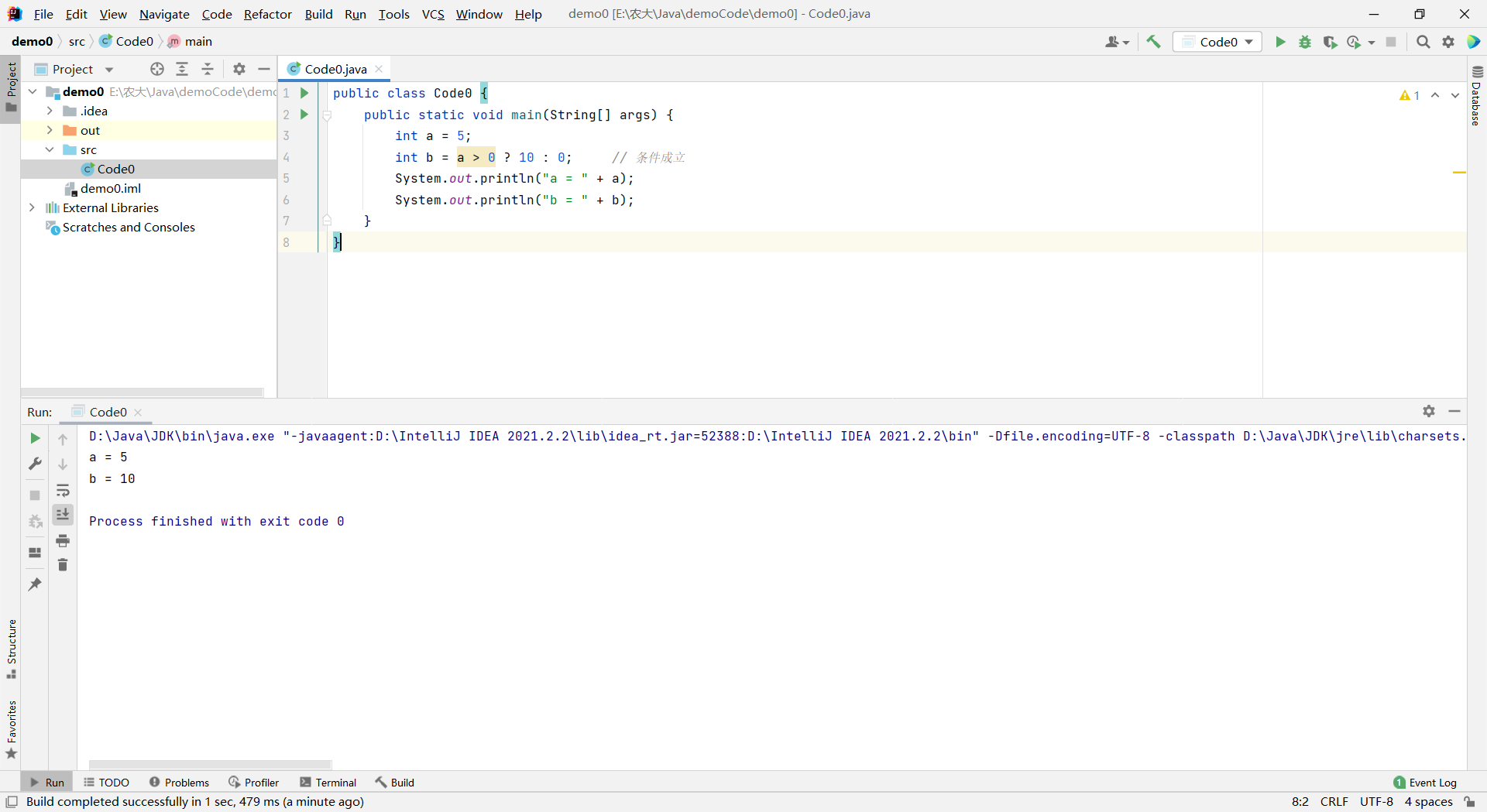Clear console output with trash icon
This screenshot has width=1487, height=812.
click(63, 565)
